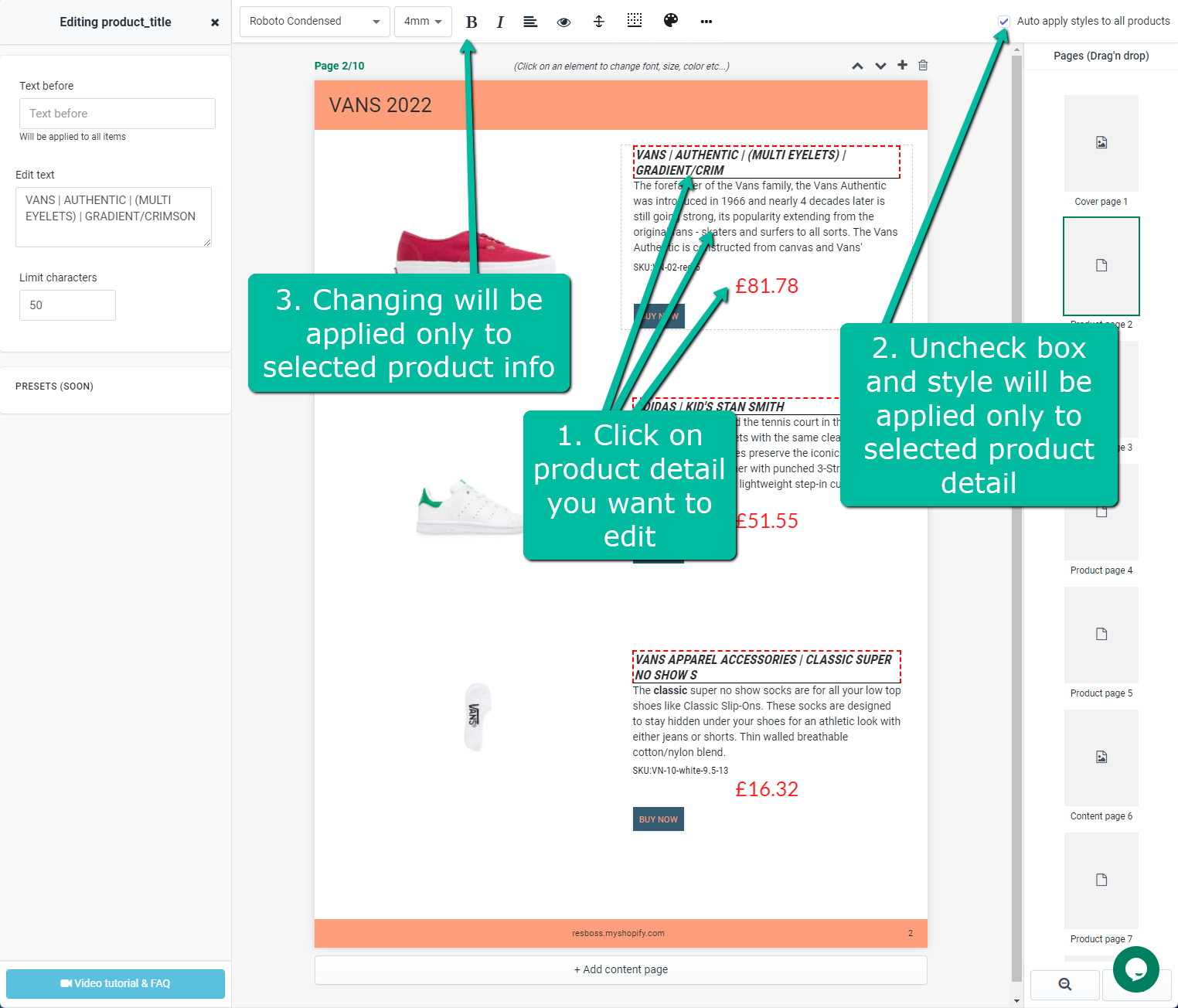
Task: Click Pages (Drag'n drop) header
Action: point(1101,56)
